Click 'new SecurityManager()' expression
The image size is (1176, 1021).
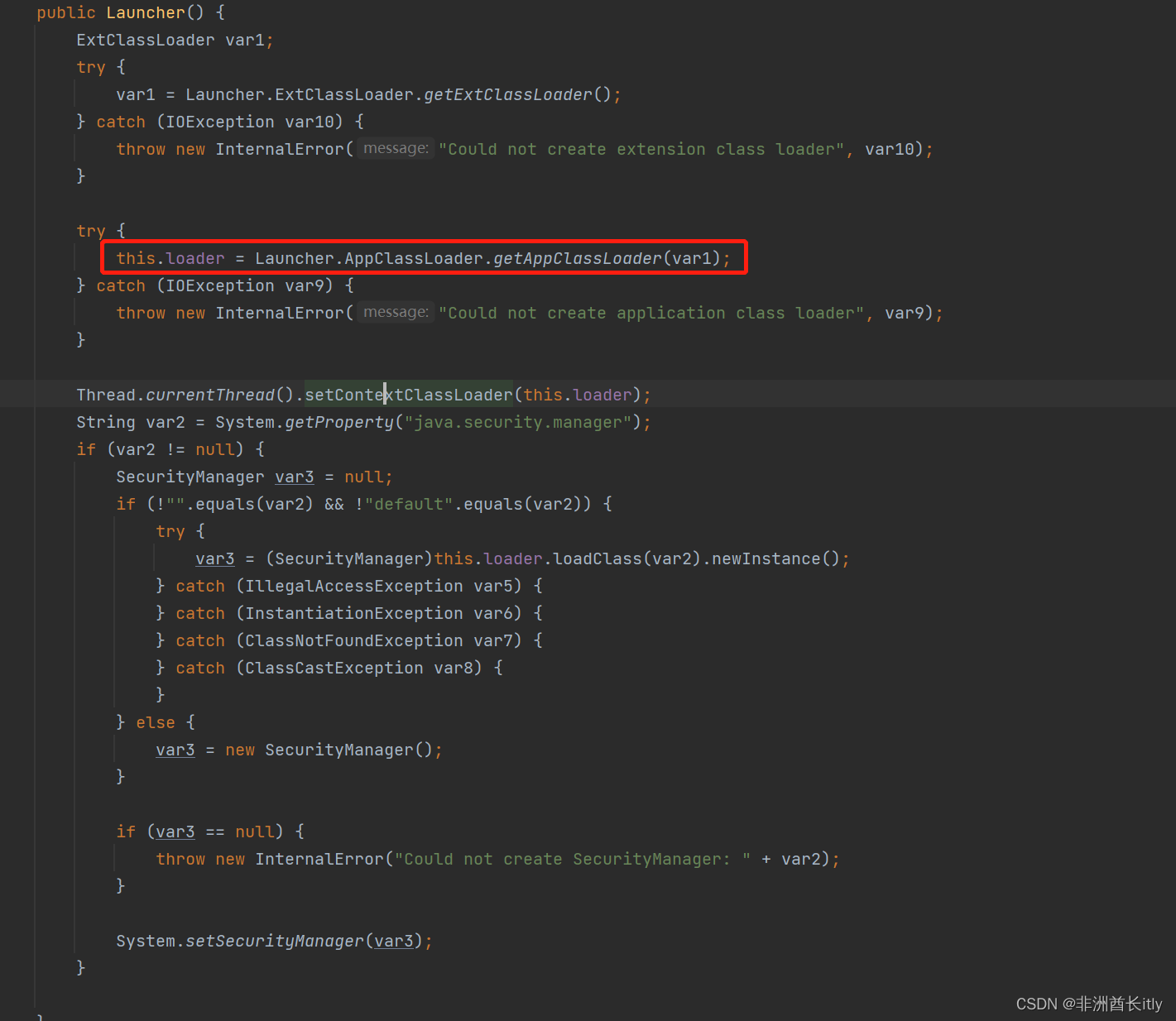pyautogui.click(x=329, y=750)
